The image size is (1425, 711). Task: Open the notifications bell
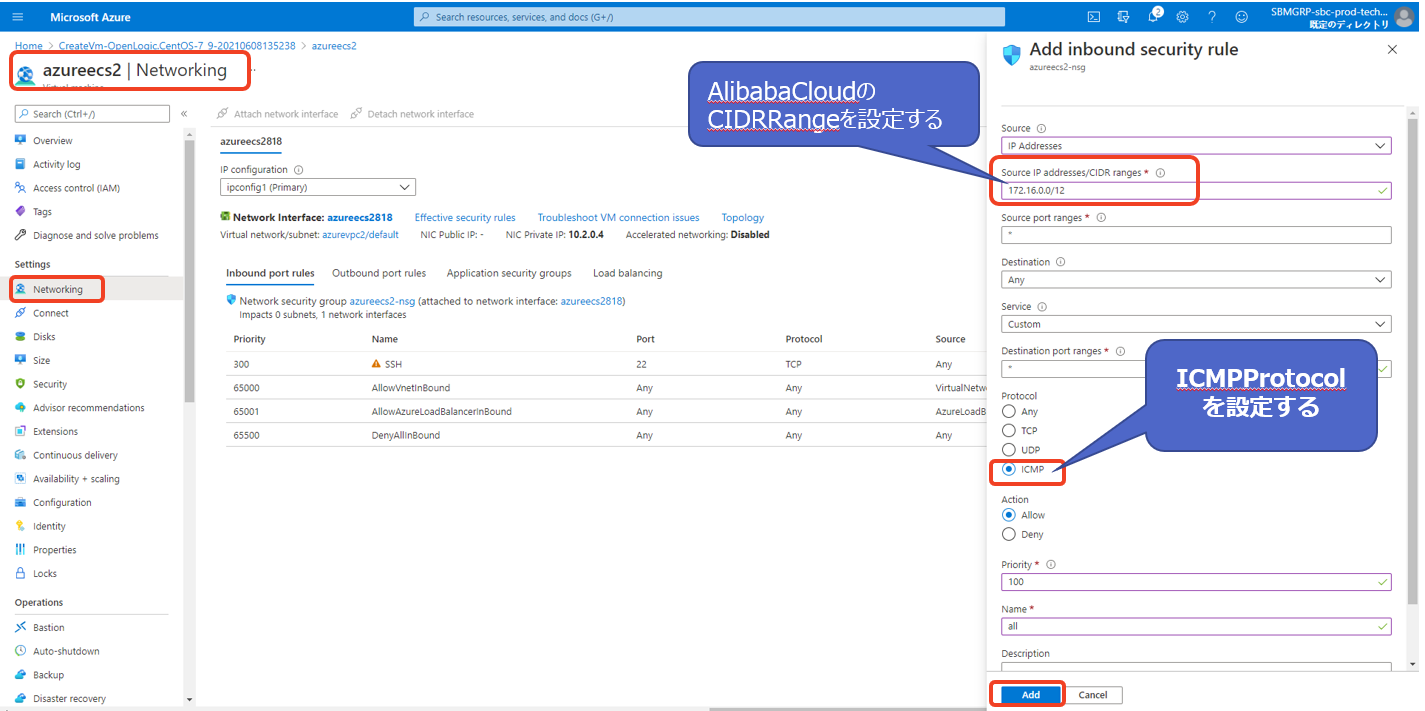(1153, 17)
